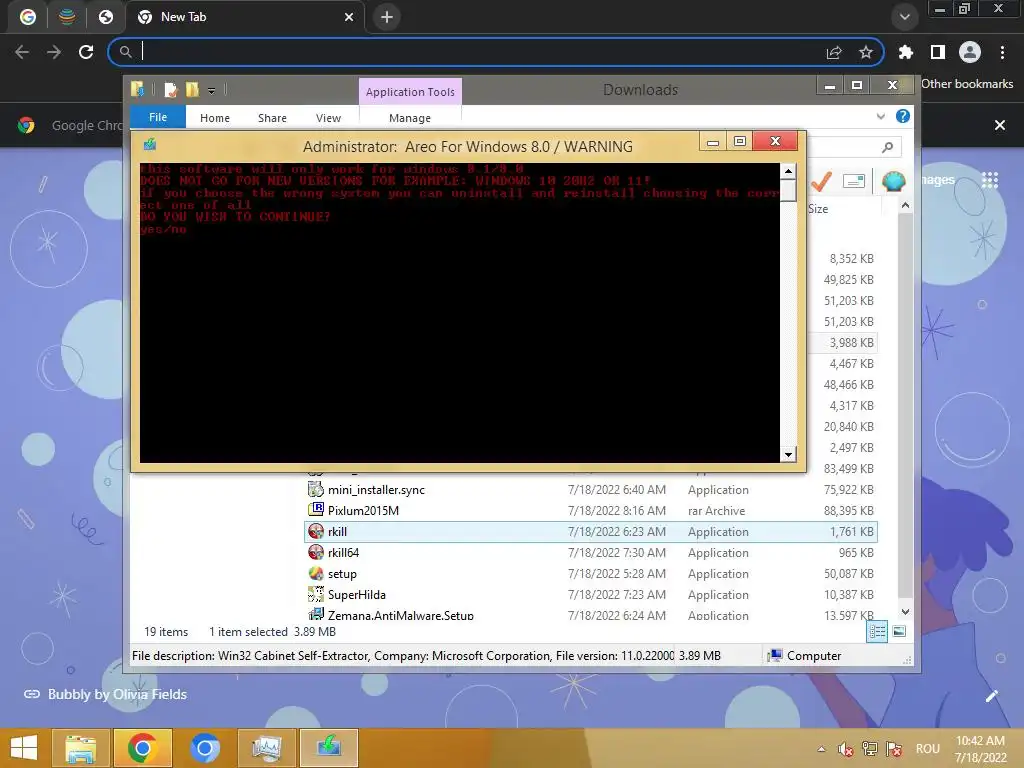Image resolution: width=1024 pixels, height=768 pixels.
Task: Go back in Chrome
Action: click(22, 52)
